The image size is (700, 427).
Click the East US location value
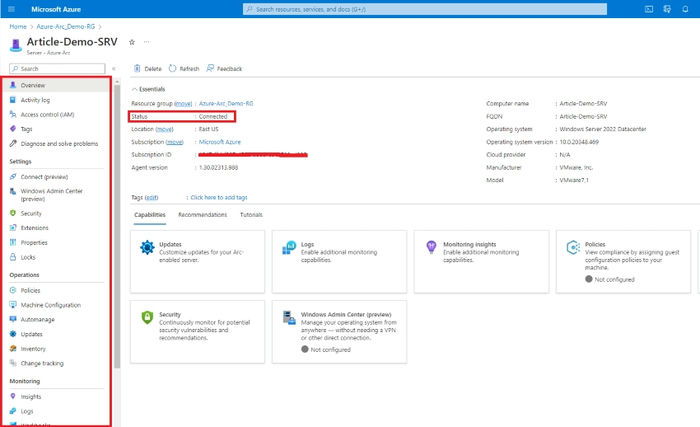(x=208, y=129)
